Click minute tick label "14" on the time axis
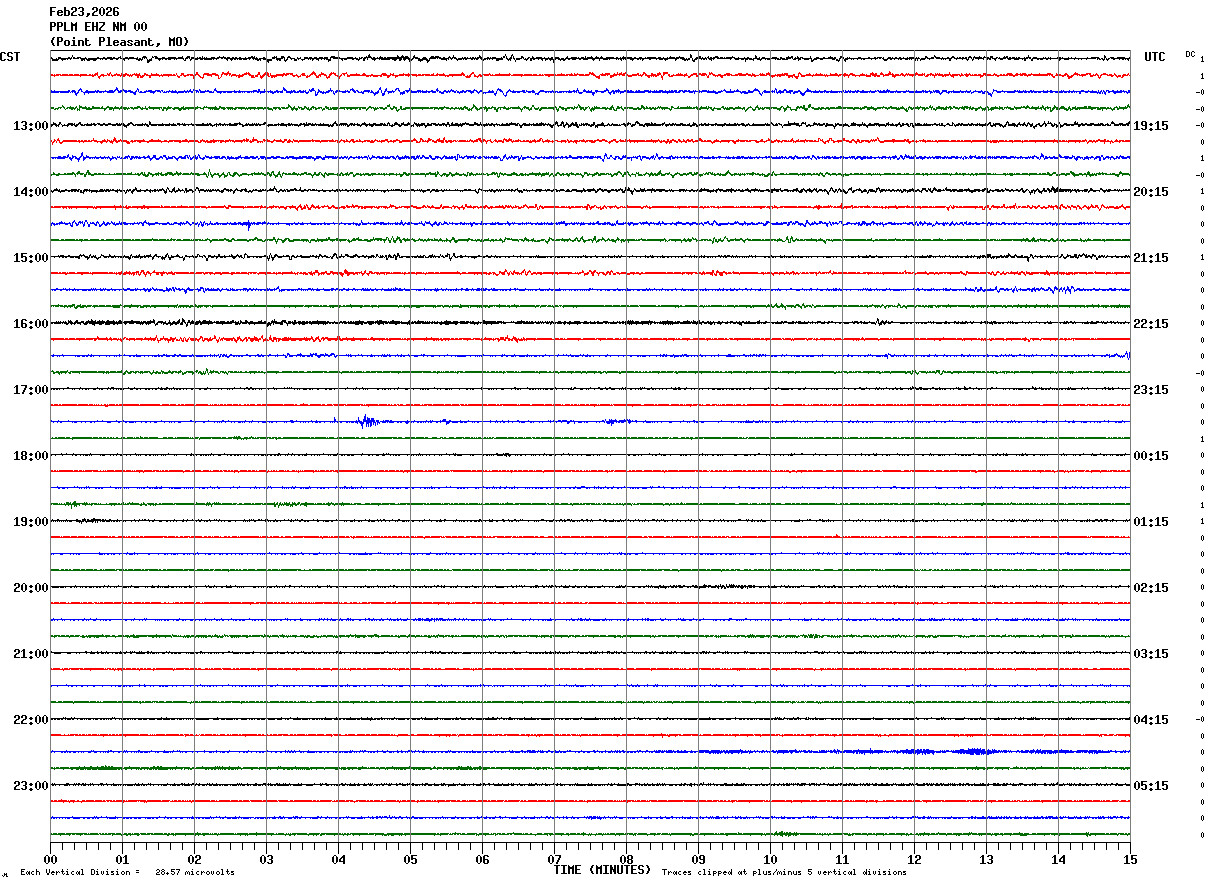Screen dimensions: 1210x886 pyautogui.click(x=1059, y=859)
